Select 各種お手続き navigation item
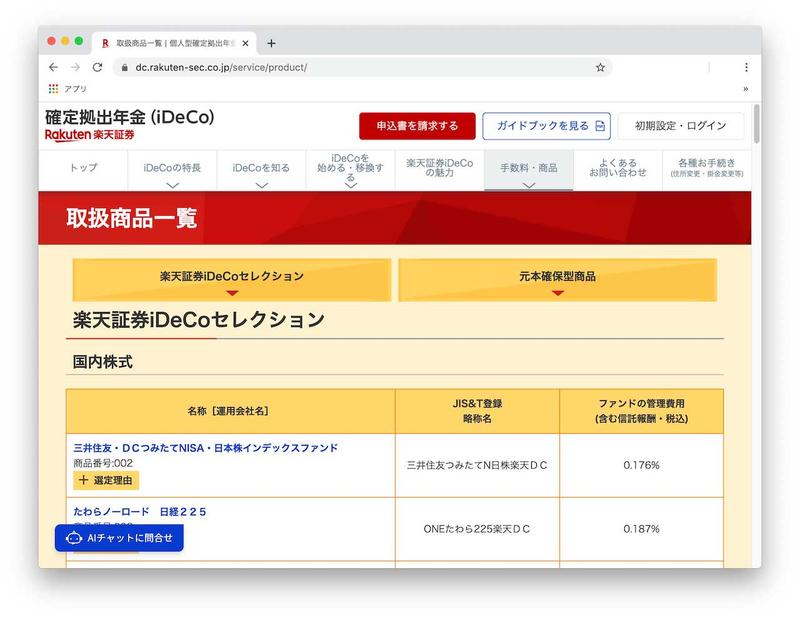 [707, 170]
